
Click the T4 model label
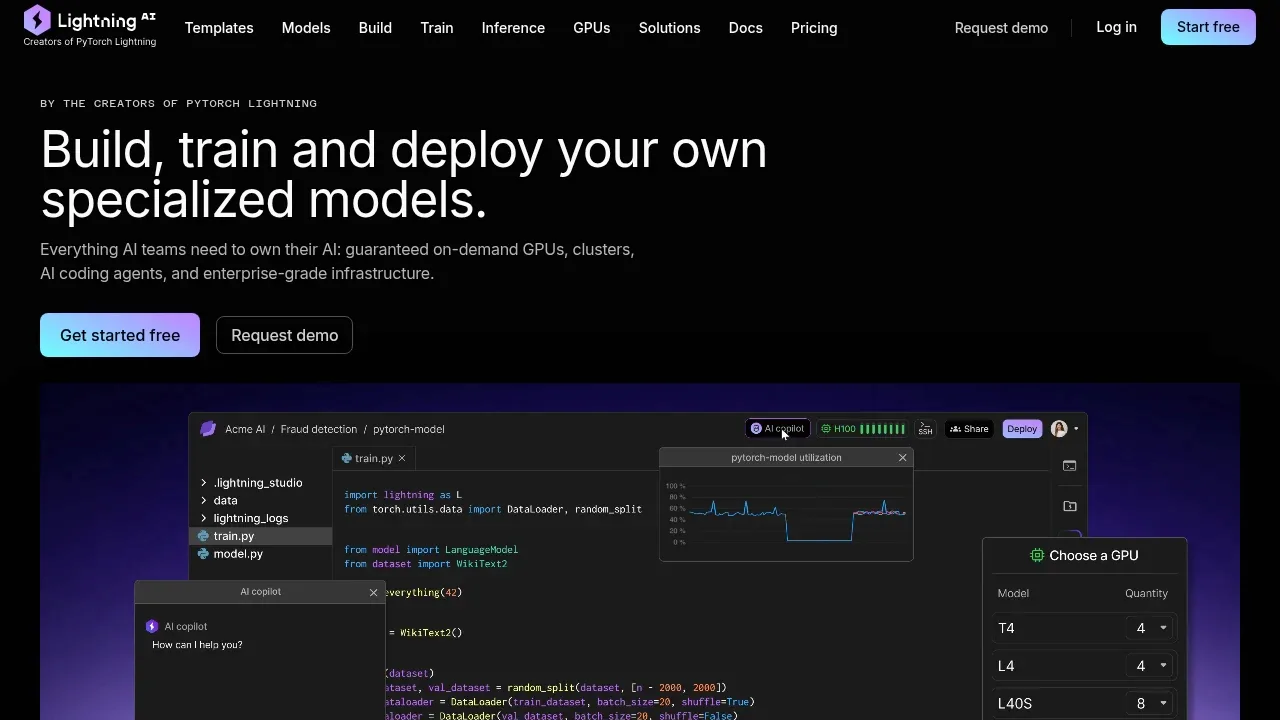[1006, 628]
